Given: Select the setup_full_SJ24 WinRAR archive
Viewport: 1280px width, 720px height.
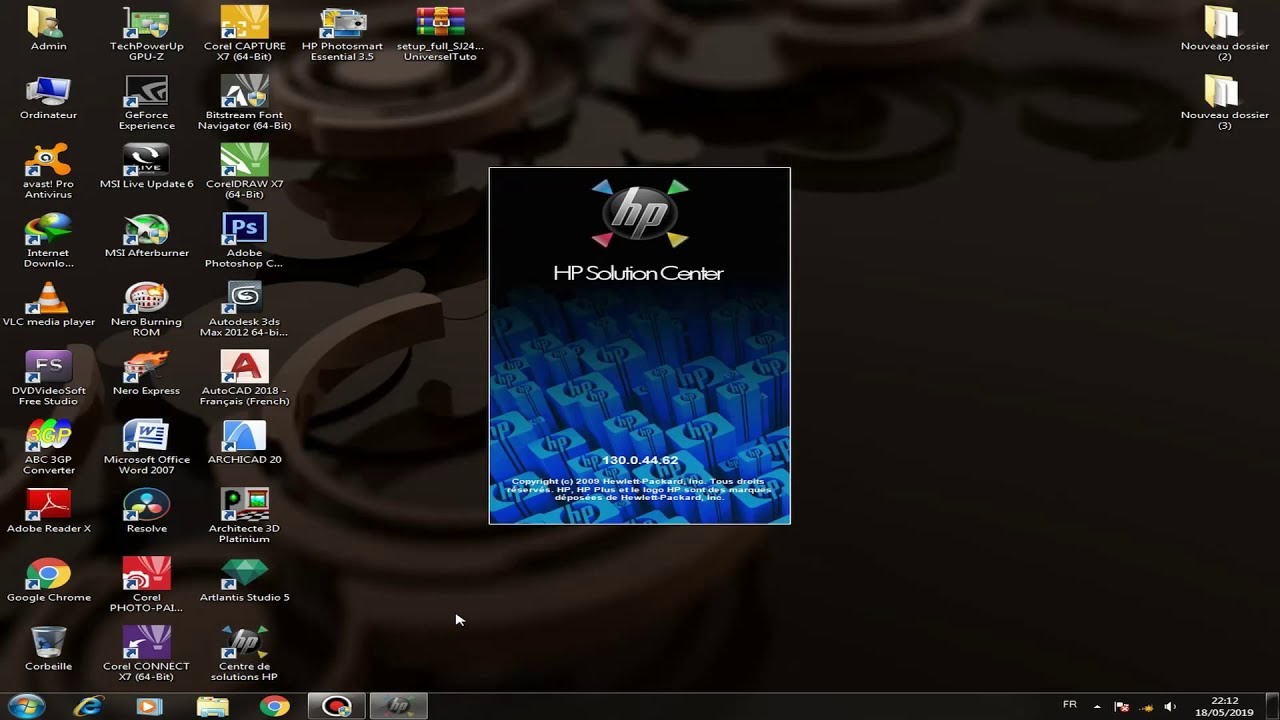Looking at the screenshot, I should pos(440,33).
